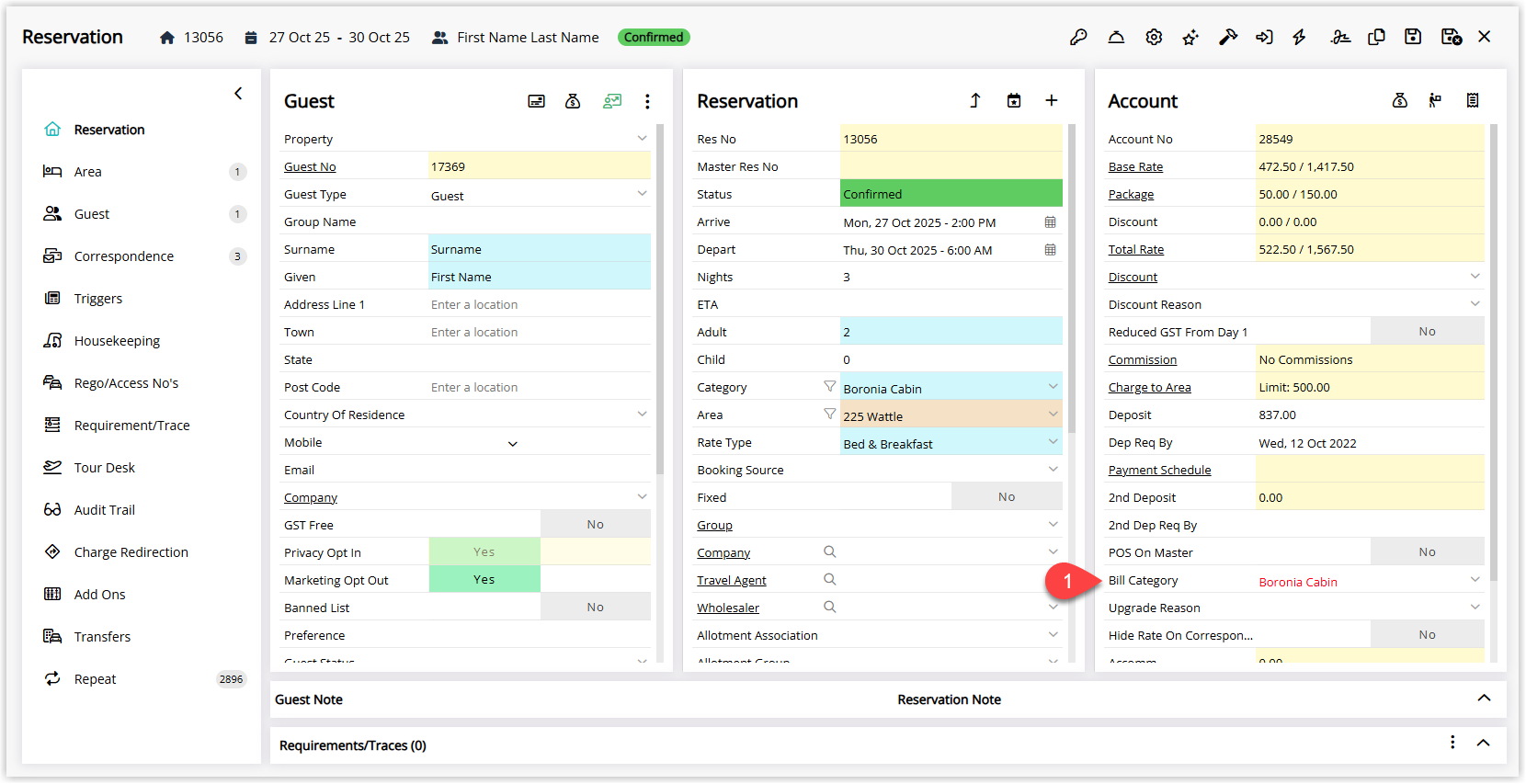Open the Arrive date calendar picker
The width and height of the screenshot is (1526, 784).
pos(1051,222)
